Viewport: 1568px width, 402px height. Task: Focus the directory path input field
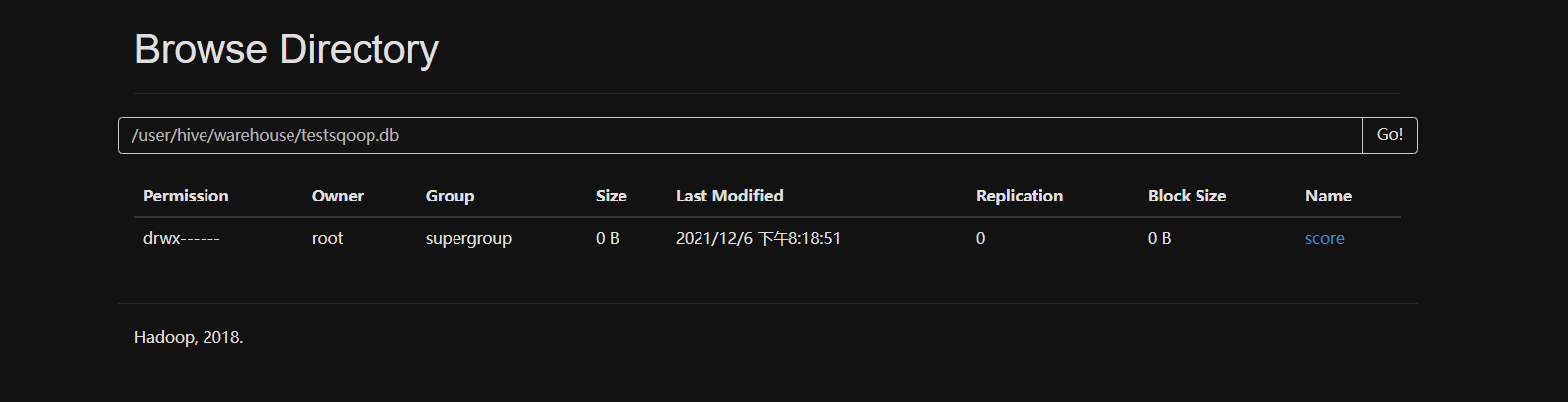pos(740,135)
